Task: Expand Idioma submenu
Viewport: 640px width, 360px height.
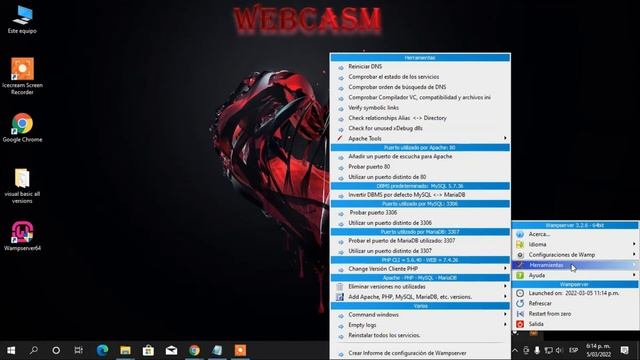Action: (634, 244)
